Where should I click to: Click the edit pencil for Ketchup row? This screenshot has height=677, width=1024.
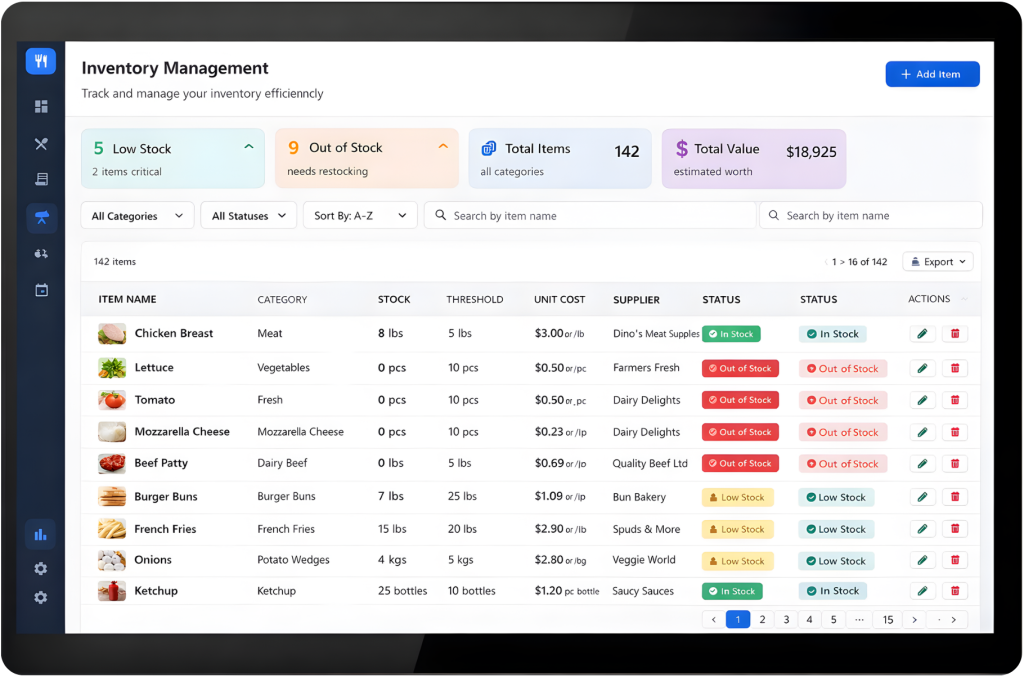click(x=922, y=591)
